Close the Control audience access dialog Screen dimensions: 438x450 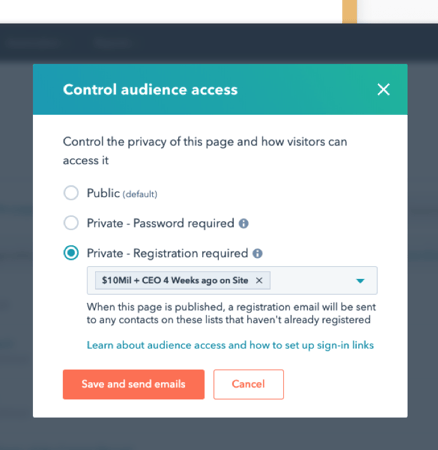click(x=383, y=90)
